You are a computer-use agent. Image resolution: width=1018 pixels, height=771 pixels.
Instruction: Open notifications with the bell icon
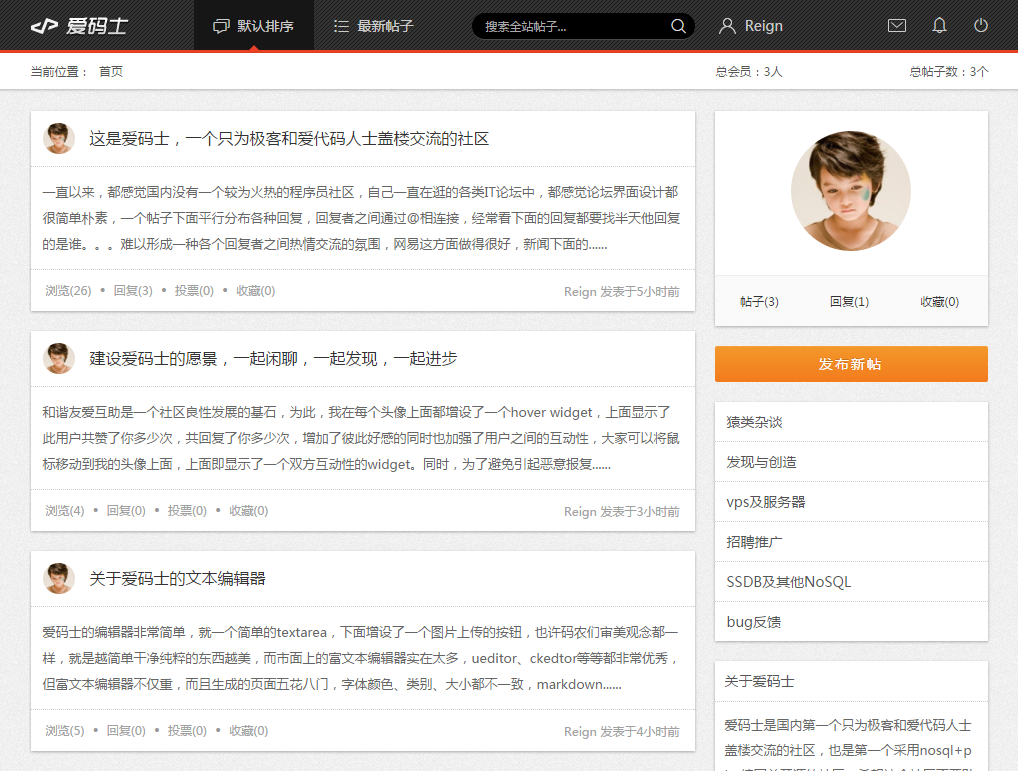point(939,26)
